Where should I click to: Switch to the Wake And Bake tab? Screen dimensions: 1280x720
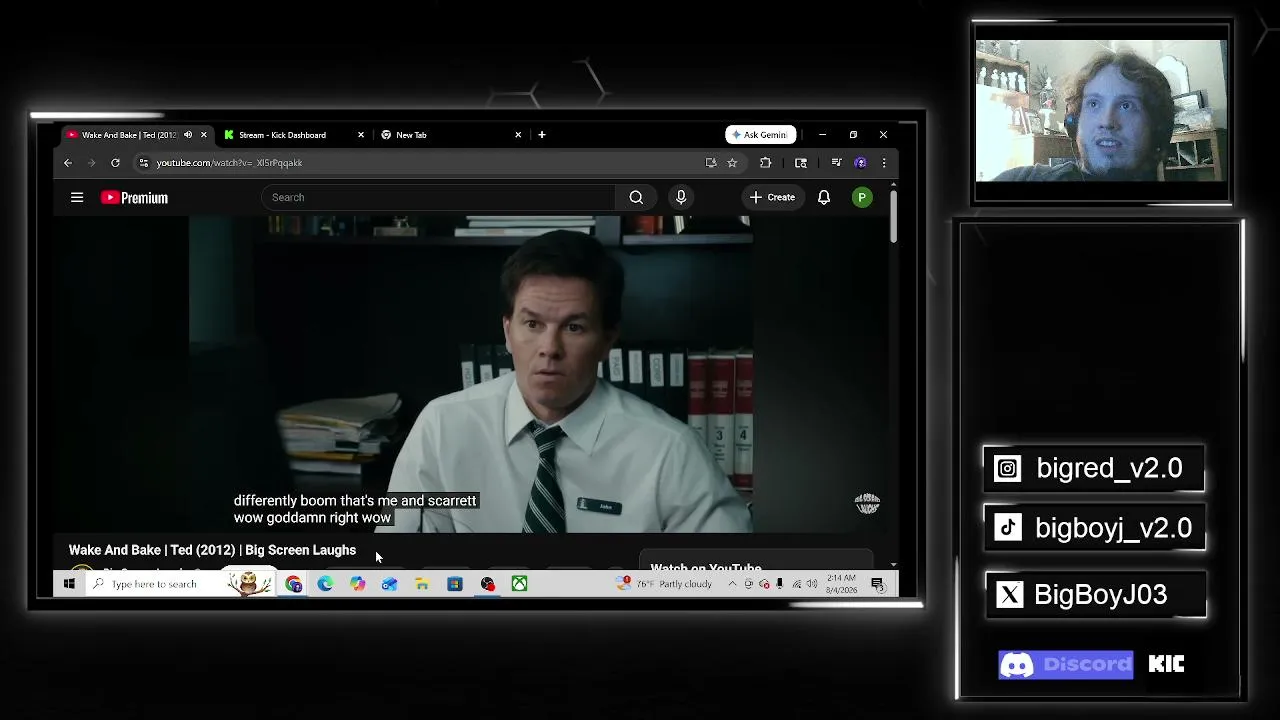tap(136, 135)
